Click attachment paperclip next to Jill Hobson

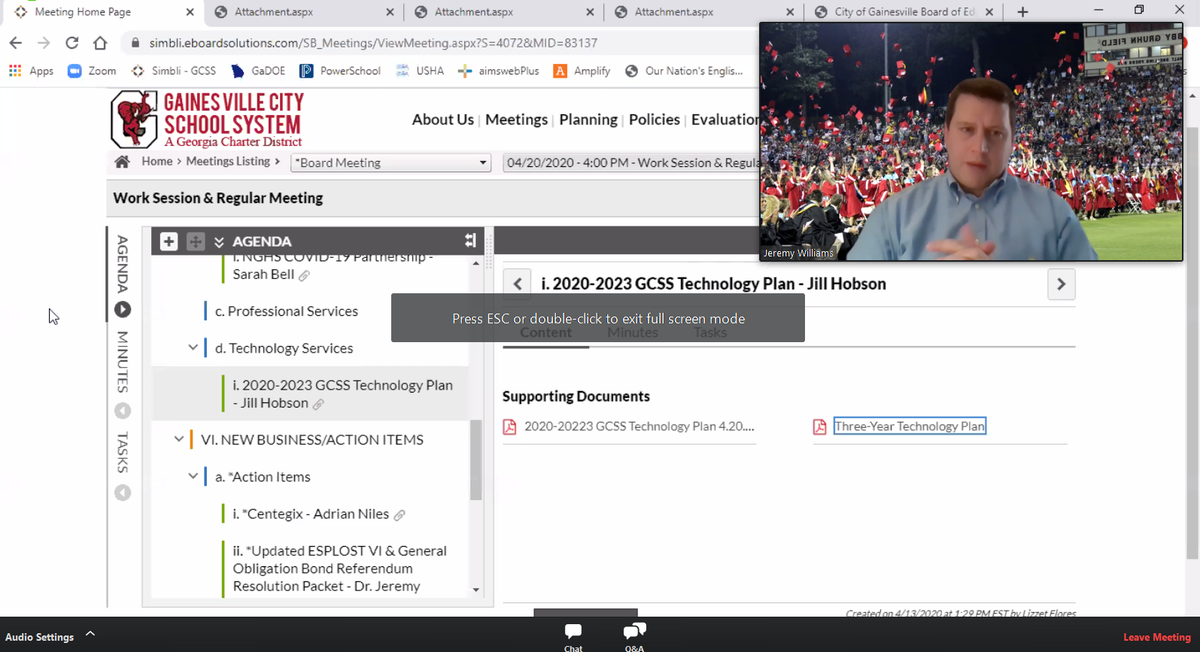[318, 404]
